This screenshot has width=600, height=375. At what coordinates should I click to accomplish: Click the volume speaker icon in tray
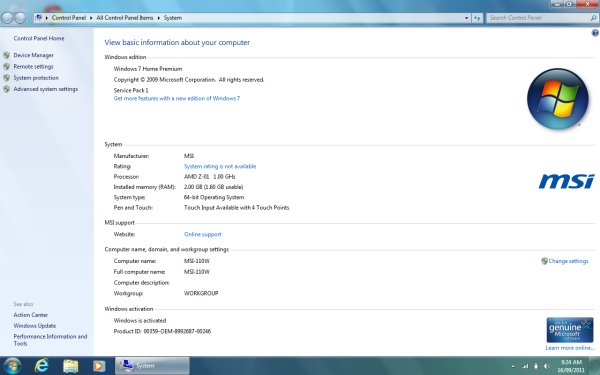(547, 367)
